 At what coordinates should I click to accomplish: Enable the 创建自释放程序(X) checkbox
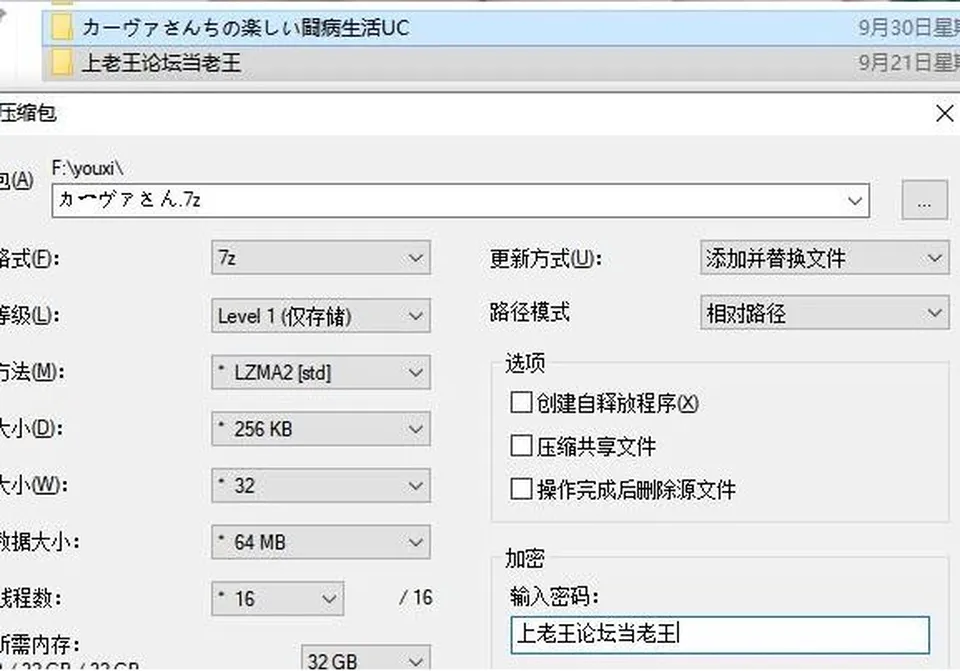click(x=521, y=403)
